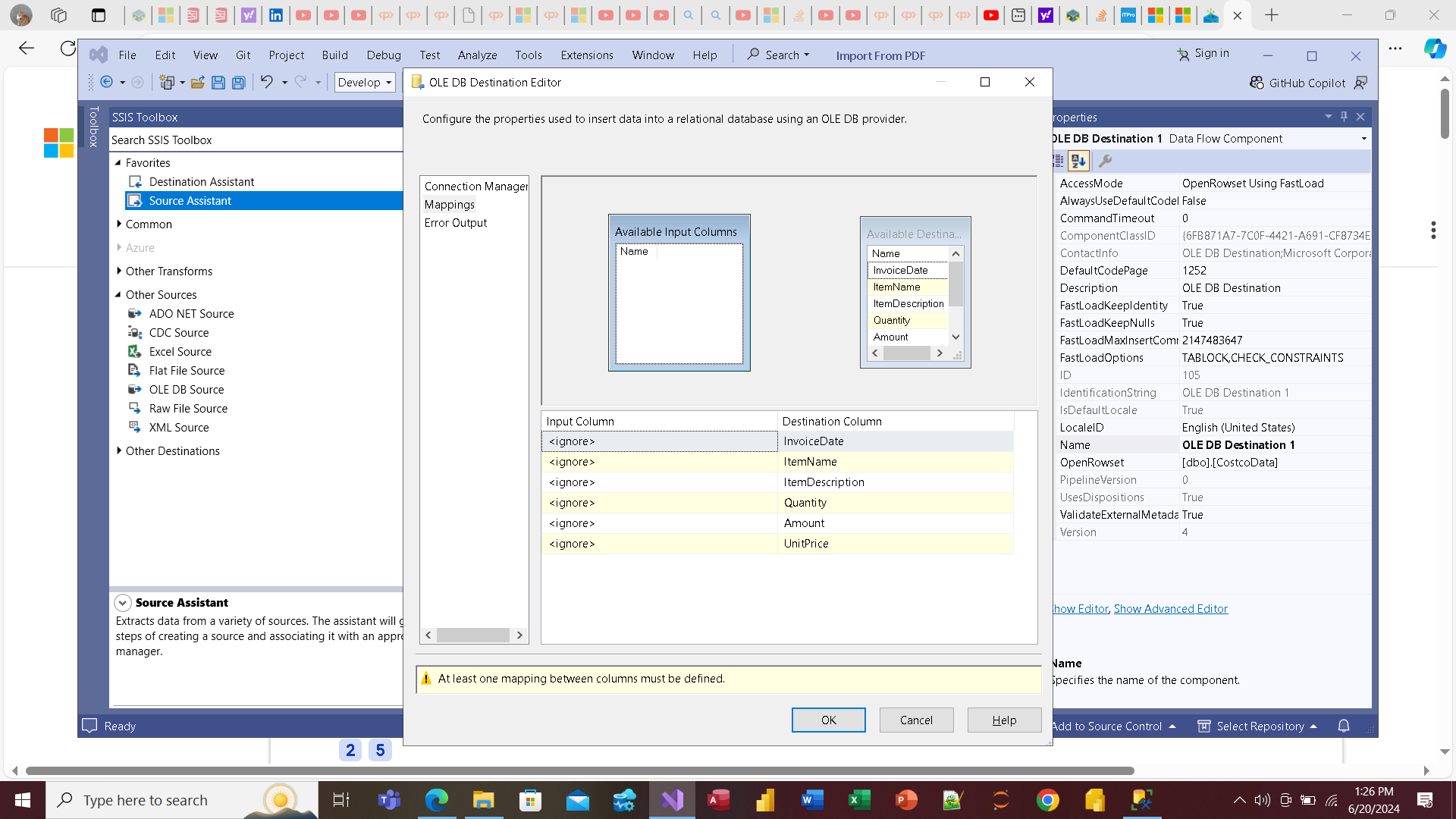Open GitHub Copilot from the toolbar
1456x819 pixels.
pyautogui.click(x=1298, y=83)
